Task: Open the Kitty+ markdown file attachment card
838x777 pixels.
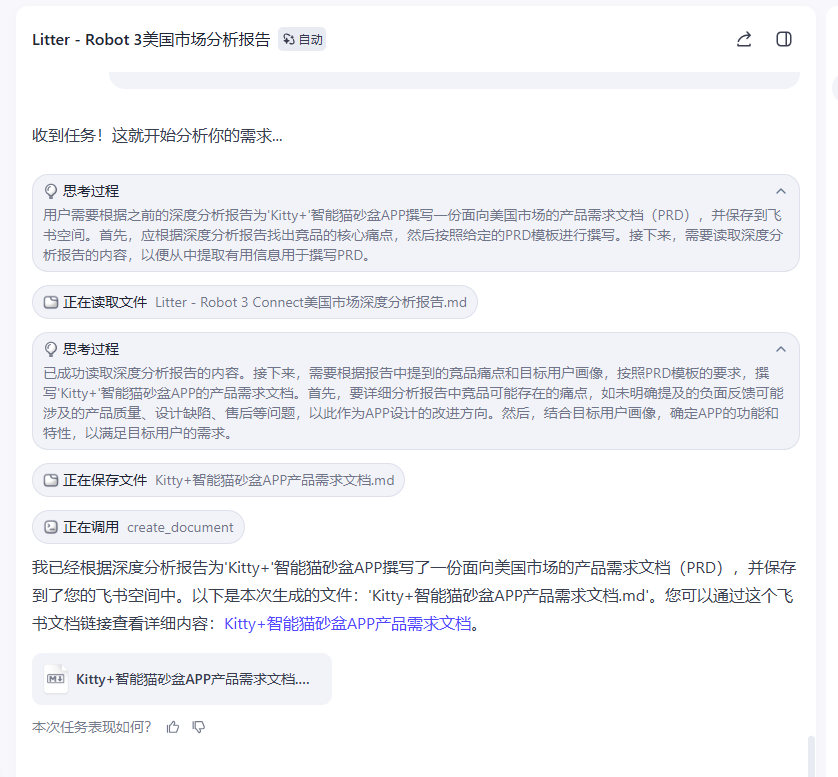Action: click(182, 679)
